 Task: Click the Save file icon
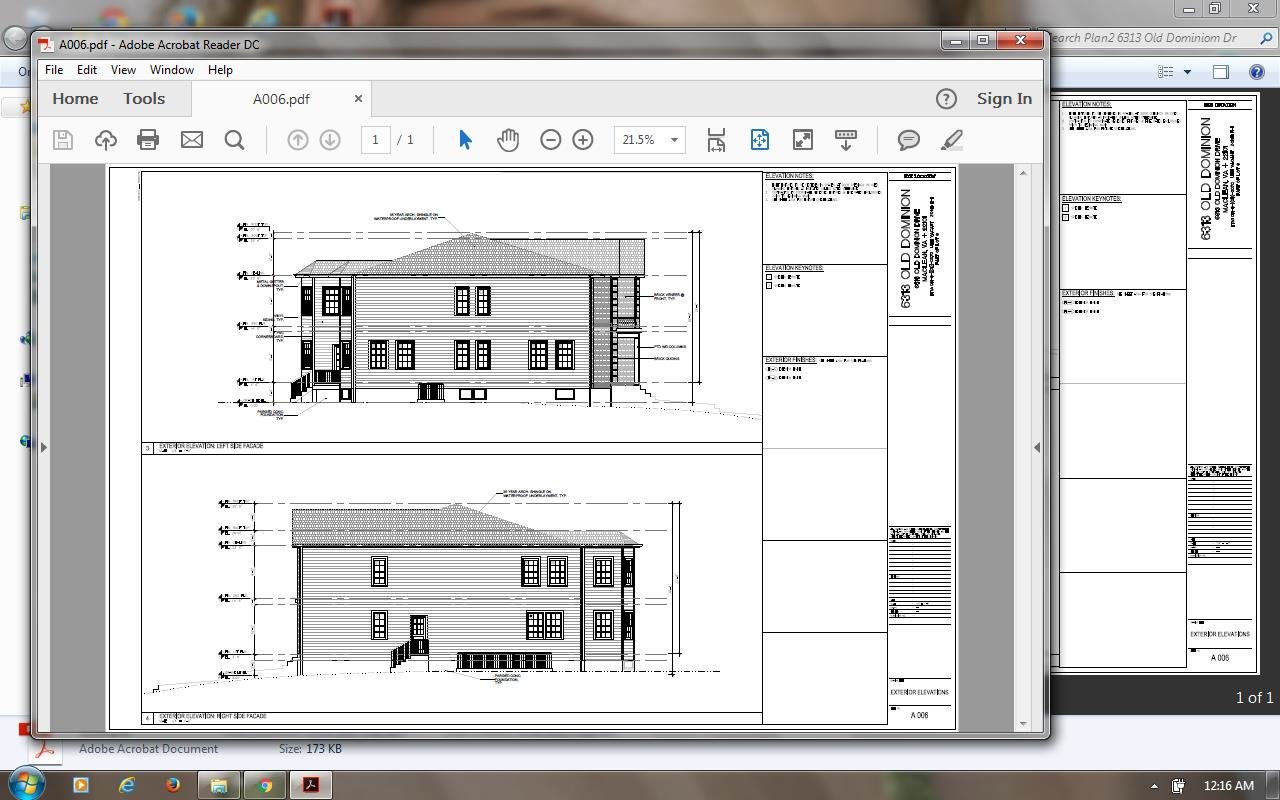[x=63, y=140]
